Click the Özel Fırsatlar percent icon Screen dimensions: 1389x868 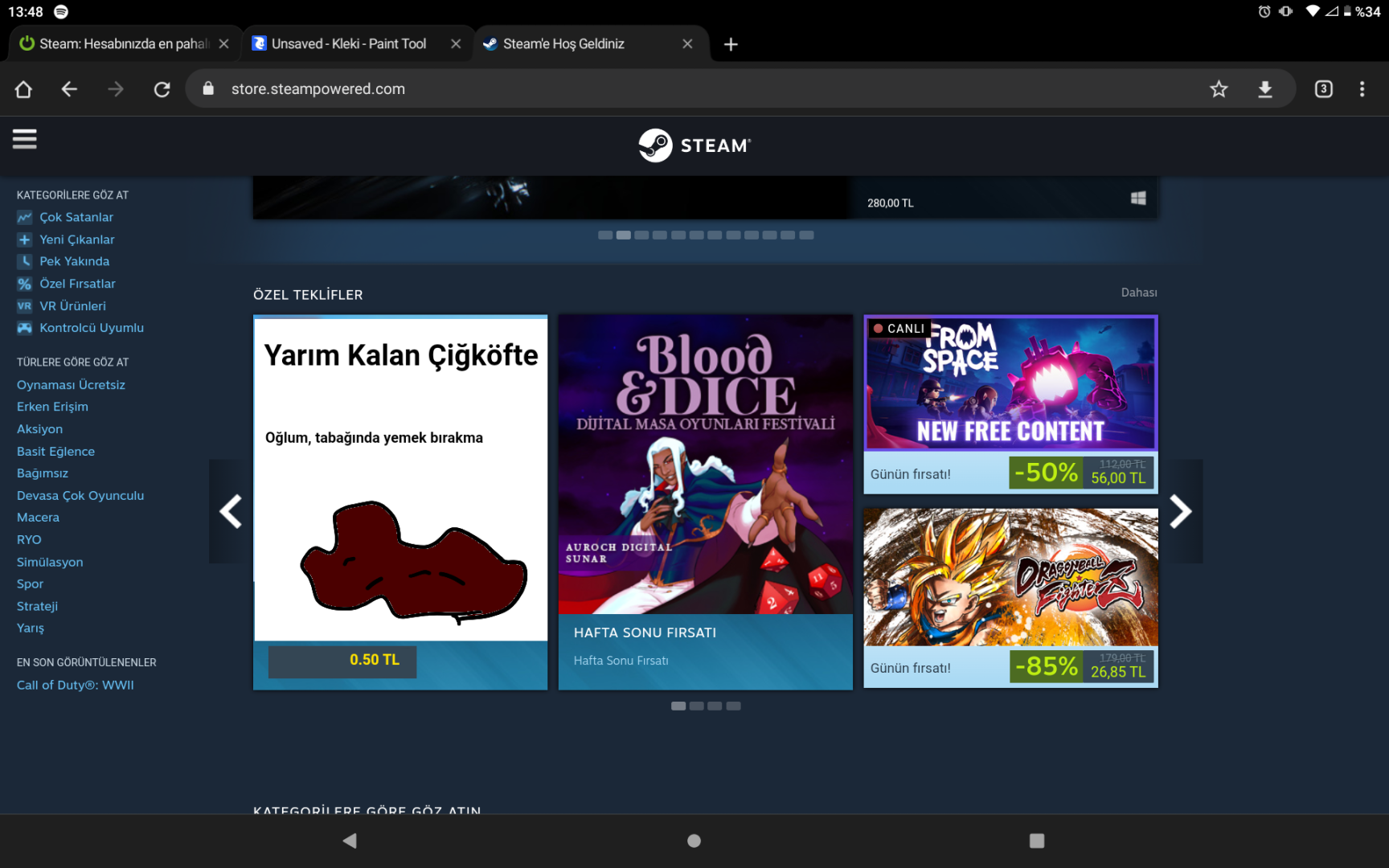25,284
